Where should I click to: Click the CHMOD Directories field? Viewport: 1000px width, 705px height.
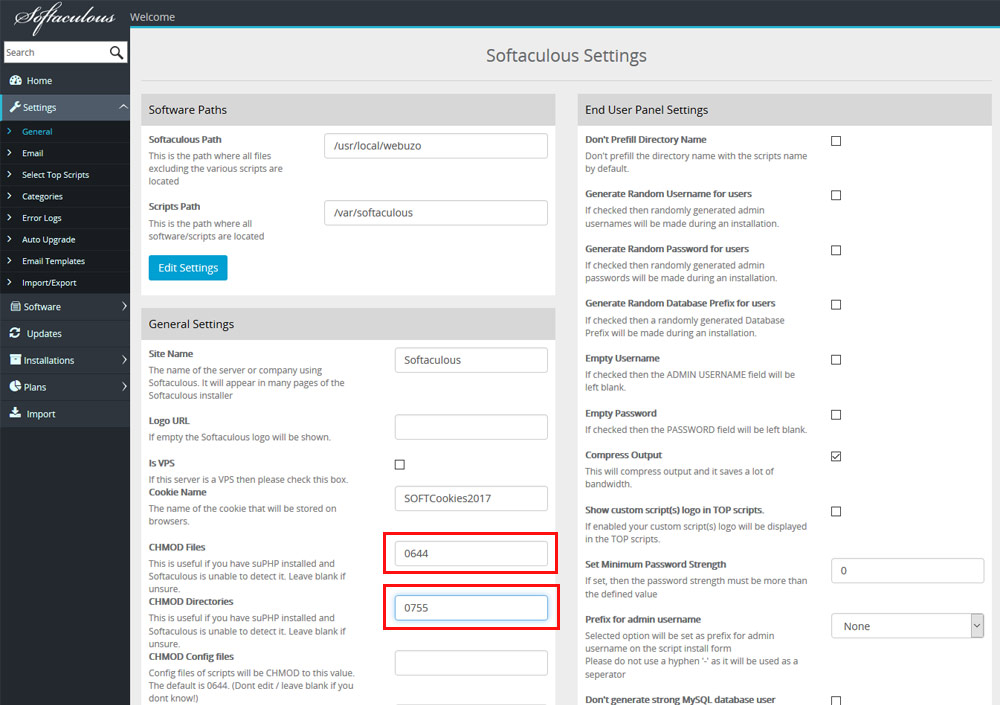(x=471, y=607)
